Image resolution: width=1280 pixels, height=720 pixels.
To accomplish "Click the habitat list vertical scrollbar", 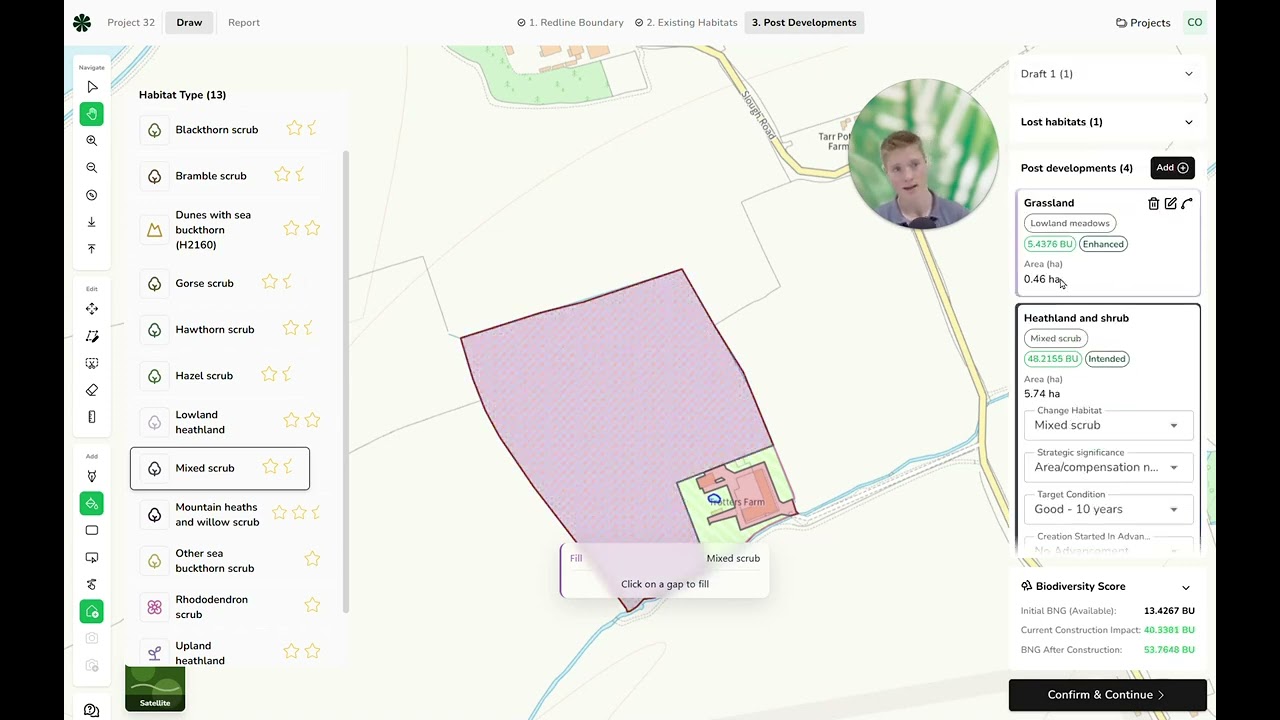I will (x=346, y=380).
